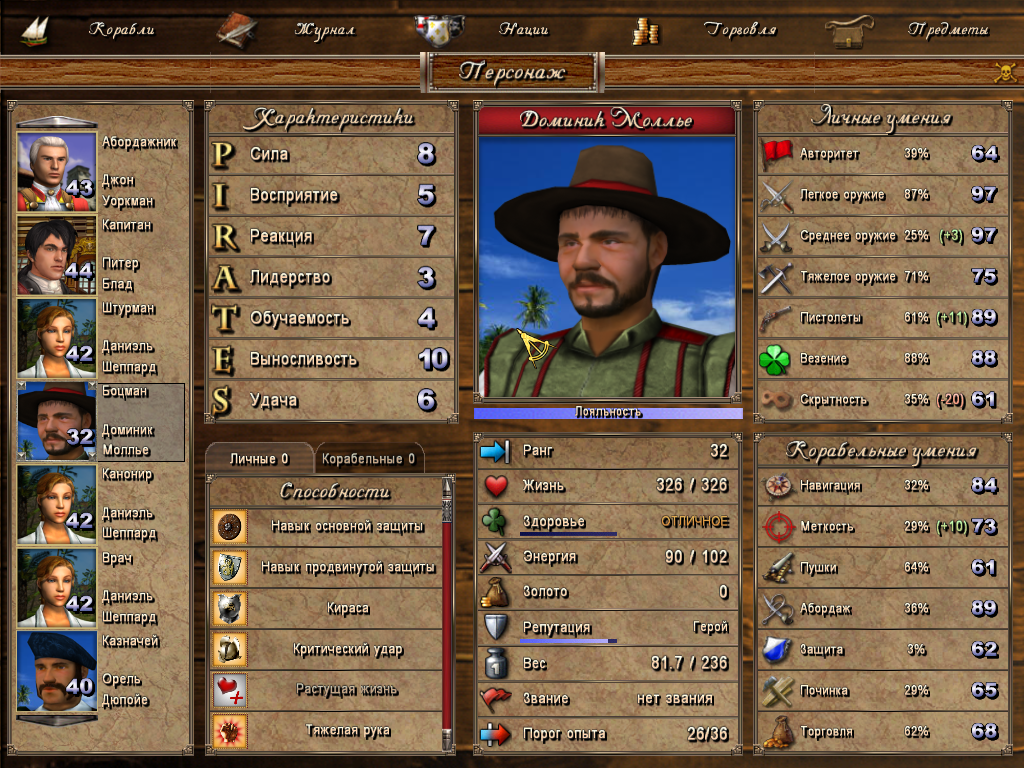
Task: Click the skull and crossbones exit icon
Action: (1005, 72)
